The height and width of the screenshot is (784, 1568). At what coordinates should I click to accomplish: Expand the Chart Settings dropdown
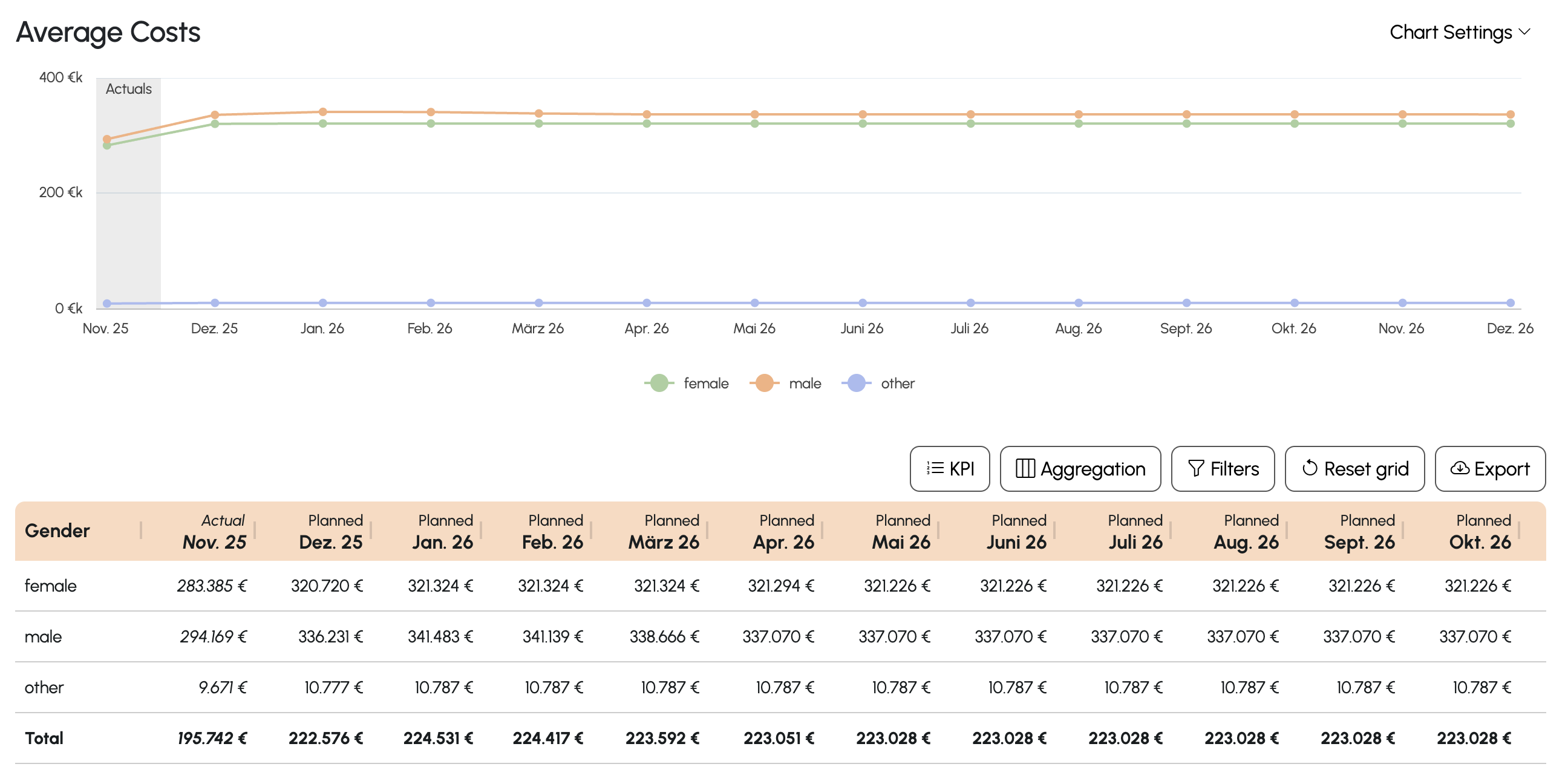(1451, 32)
